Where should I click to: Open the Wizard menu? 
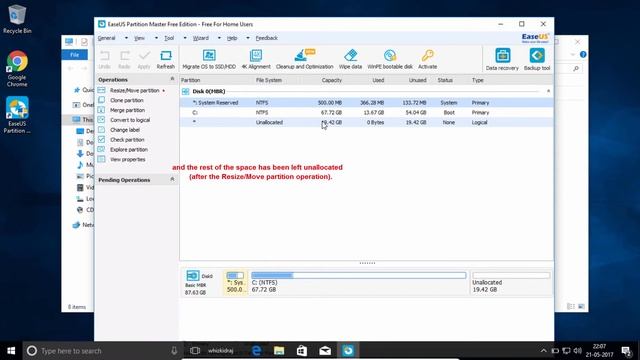[x=200, y=38]
